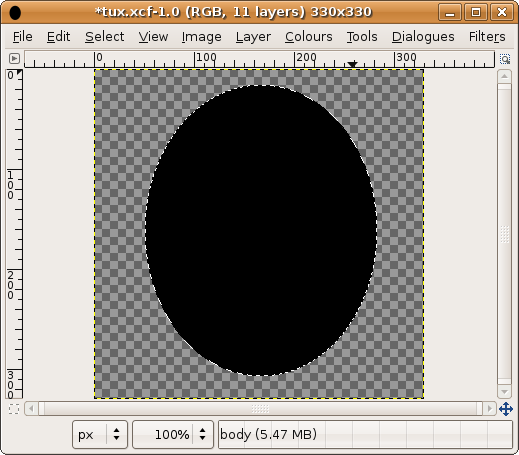Click the vertical scrollbar up arrow

coord(504,76)
